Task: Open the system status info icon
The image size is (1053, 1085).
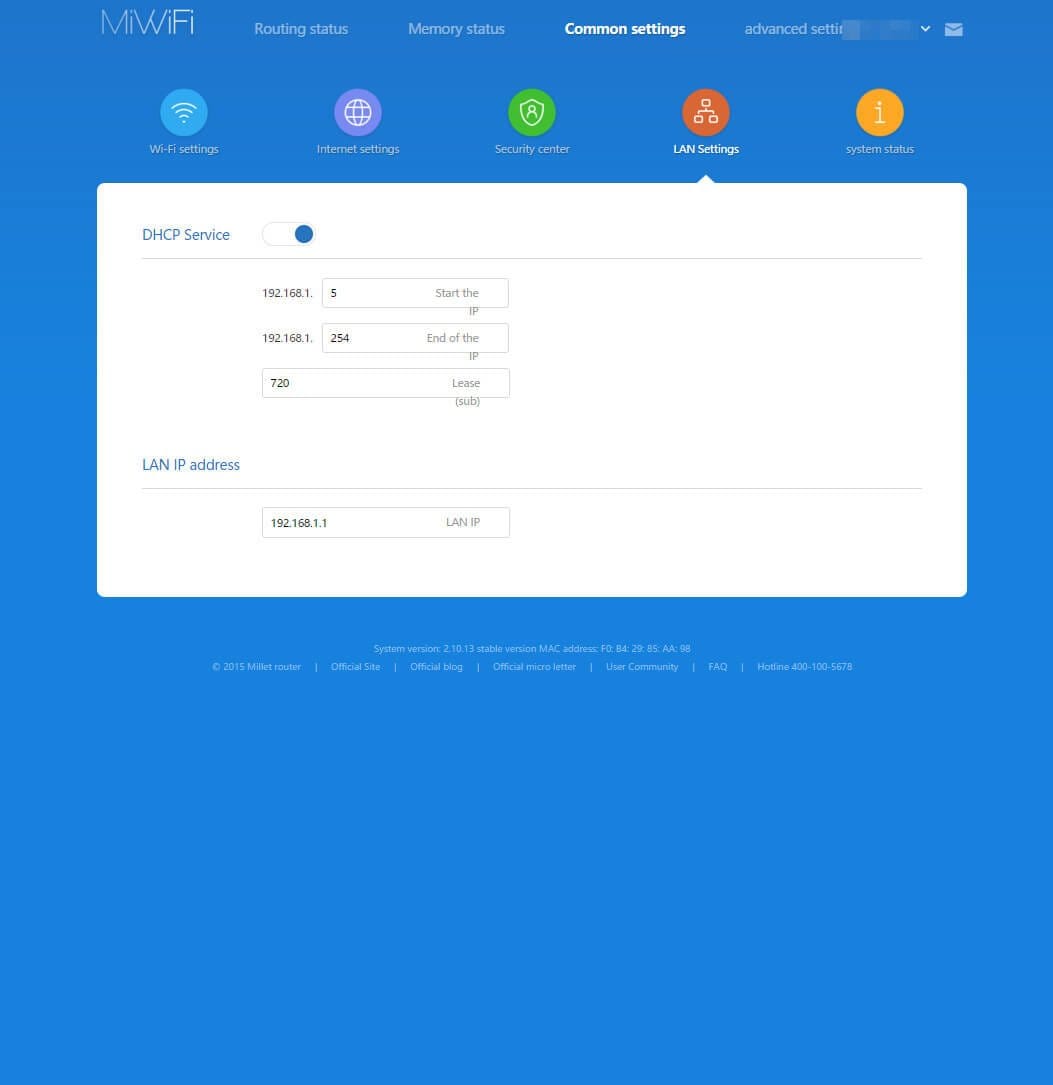Action: 880,113
